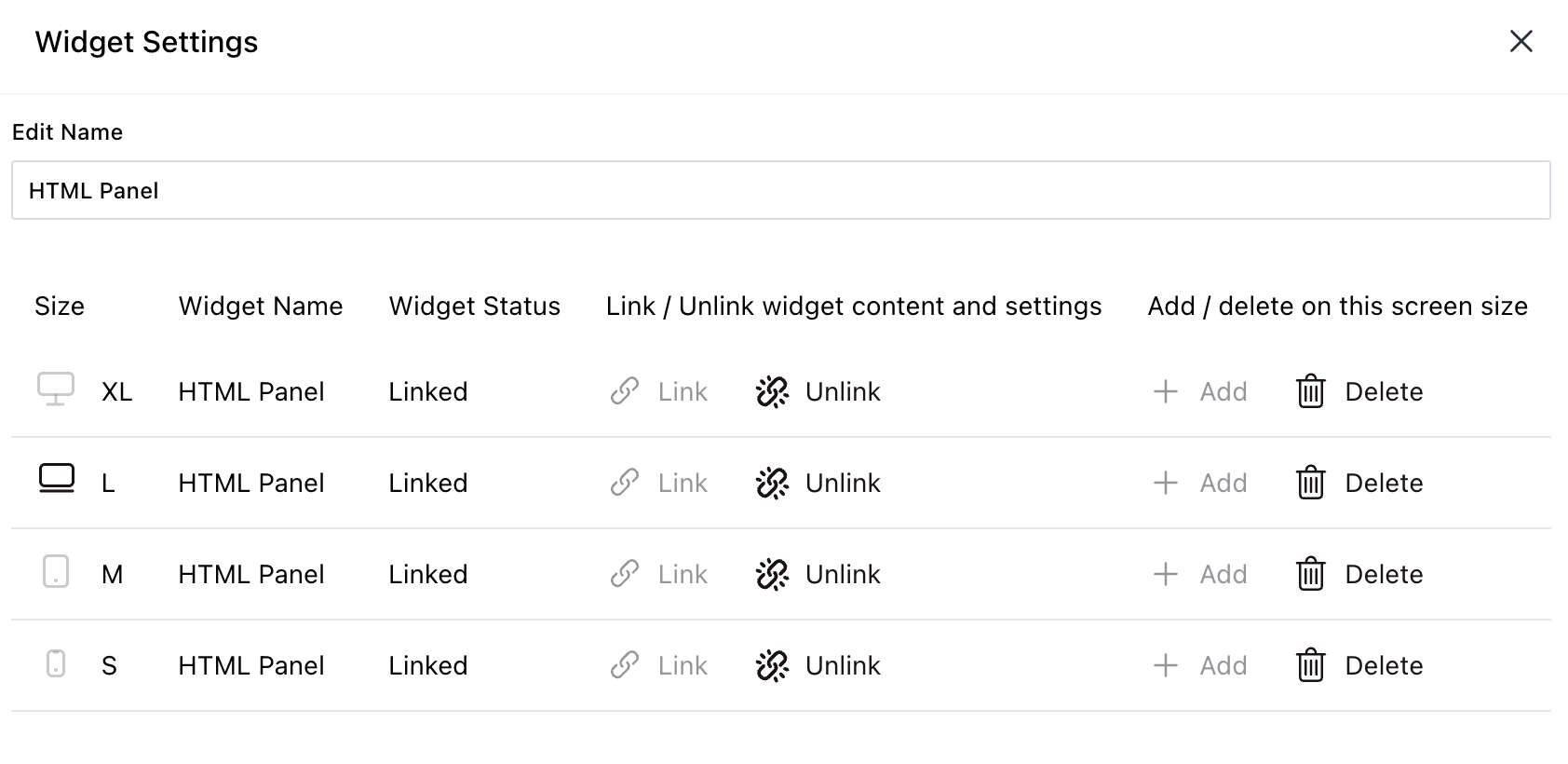
Task: Click the grayed Link icon on the XL row
Action: click(625, 391)
